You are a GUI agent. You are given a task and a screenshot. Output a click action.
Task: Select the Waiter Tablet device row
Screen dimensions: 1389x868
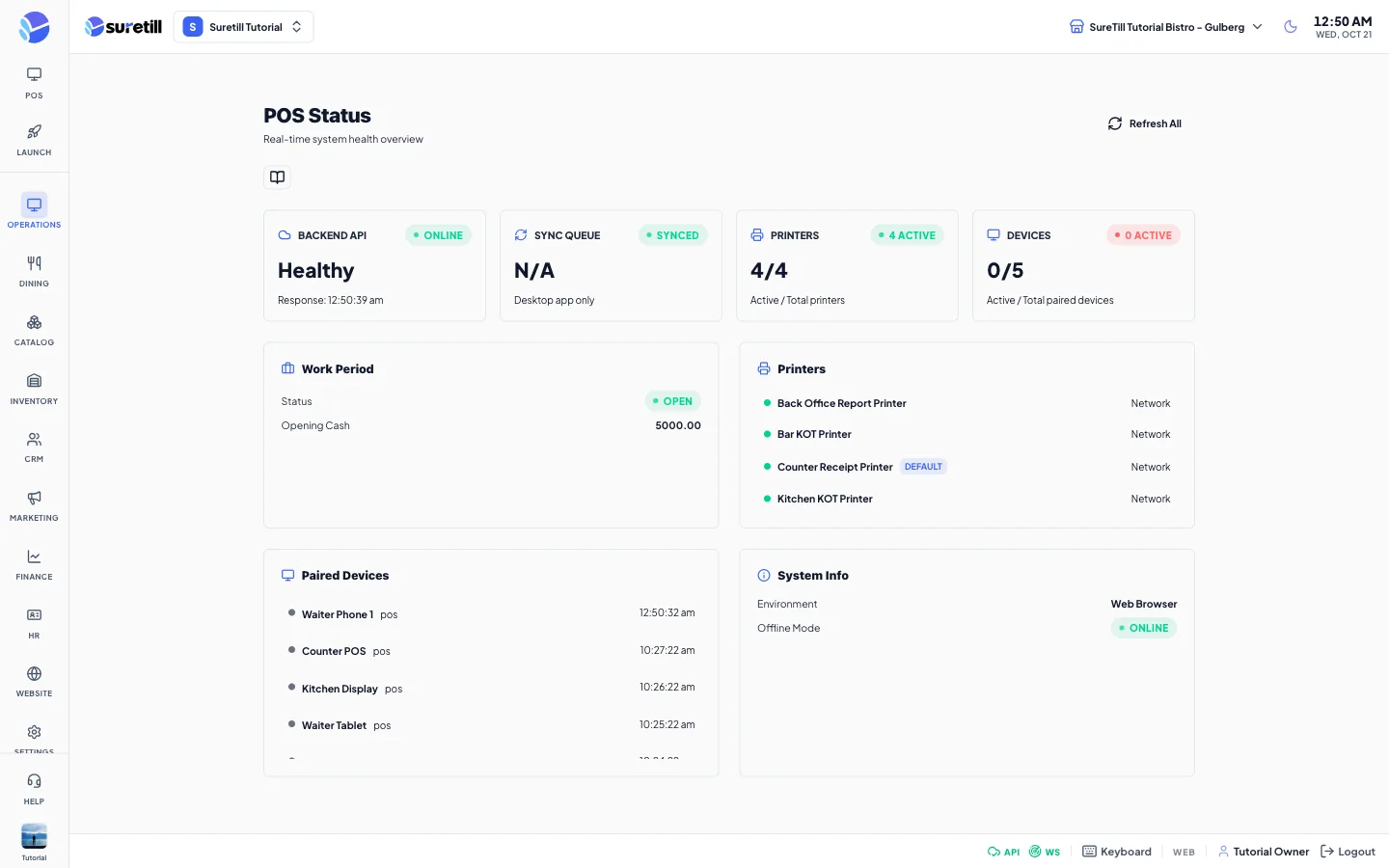[491, 725]
